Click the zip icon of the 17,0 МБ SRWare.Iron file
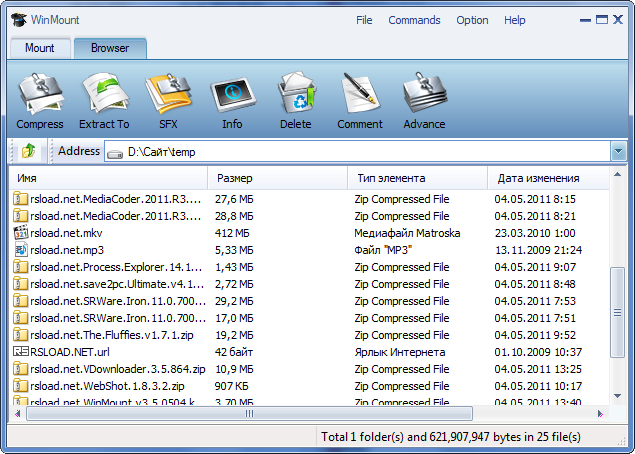The width and height of the screenshot is (635, 454). [20, 318]
